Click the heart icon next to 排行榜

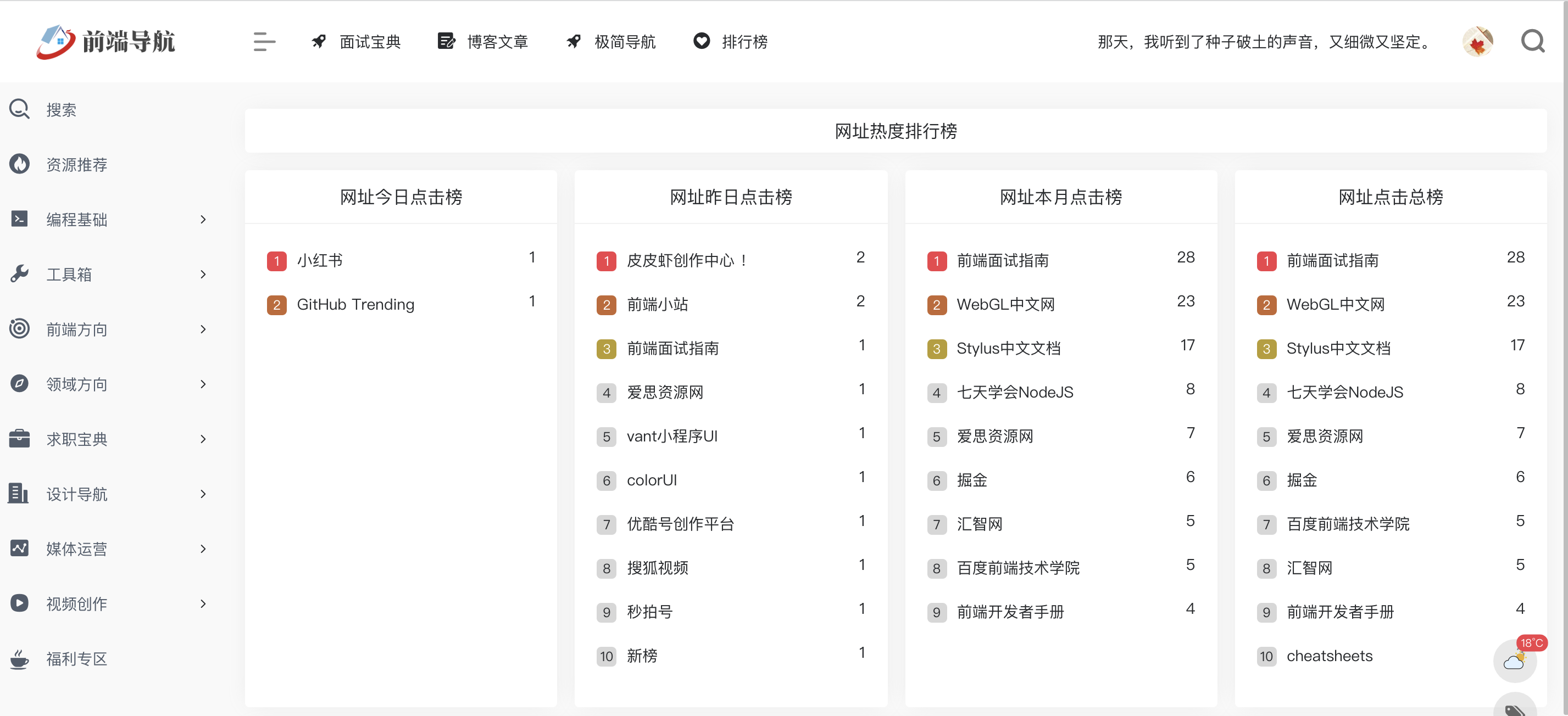(701, 41)
